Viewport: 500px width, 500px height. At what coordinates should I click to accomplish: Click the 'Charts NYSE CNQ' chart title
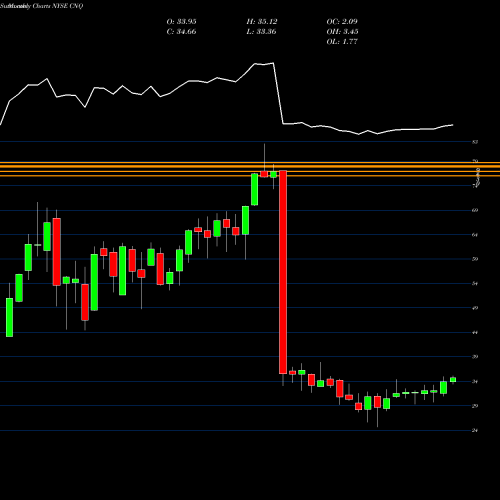click(x=58, y=6)
